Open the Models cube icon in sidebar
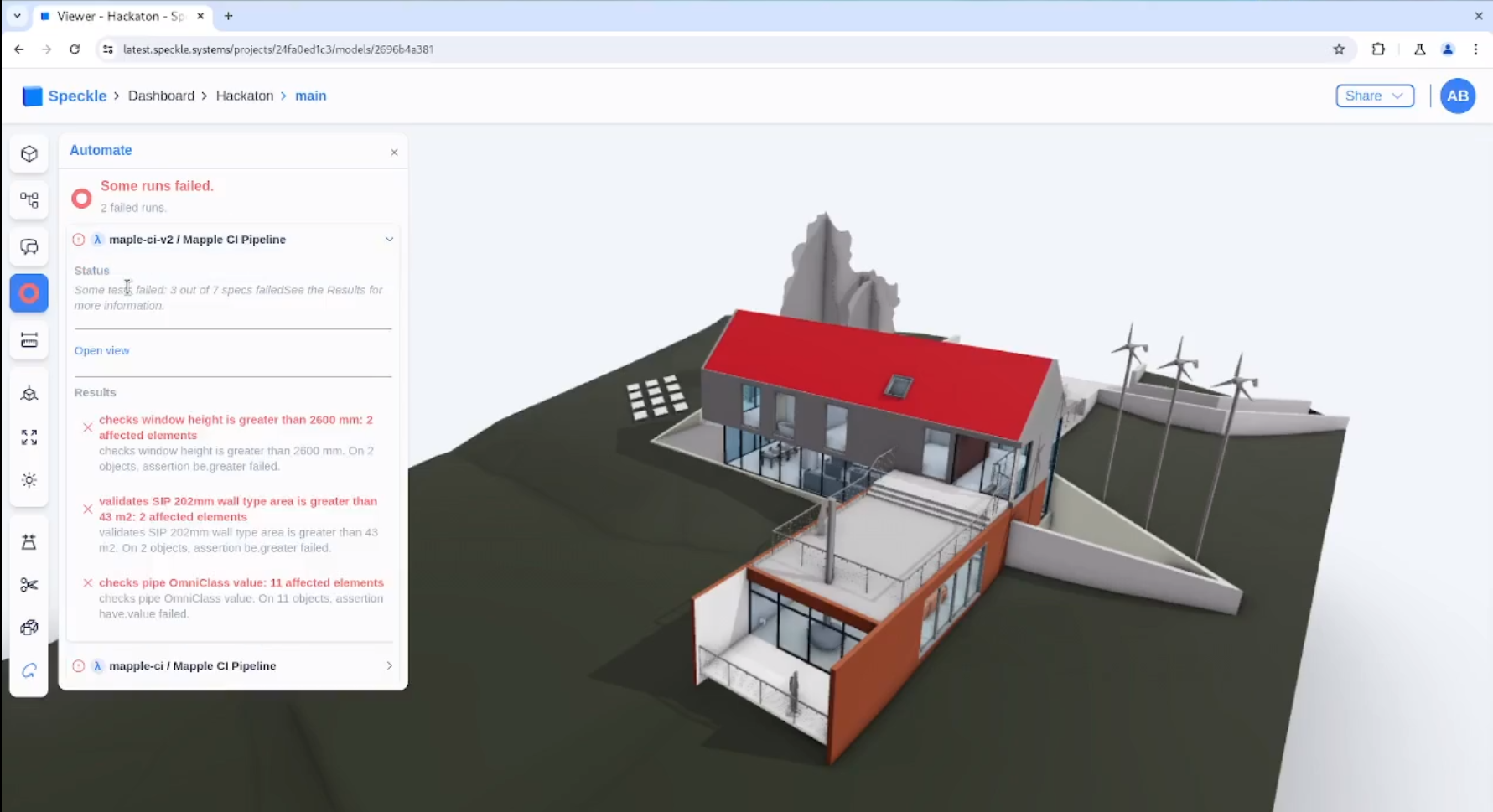The width and height of the screenshot is (1493, 812). pos(29,154)
